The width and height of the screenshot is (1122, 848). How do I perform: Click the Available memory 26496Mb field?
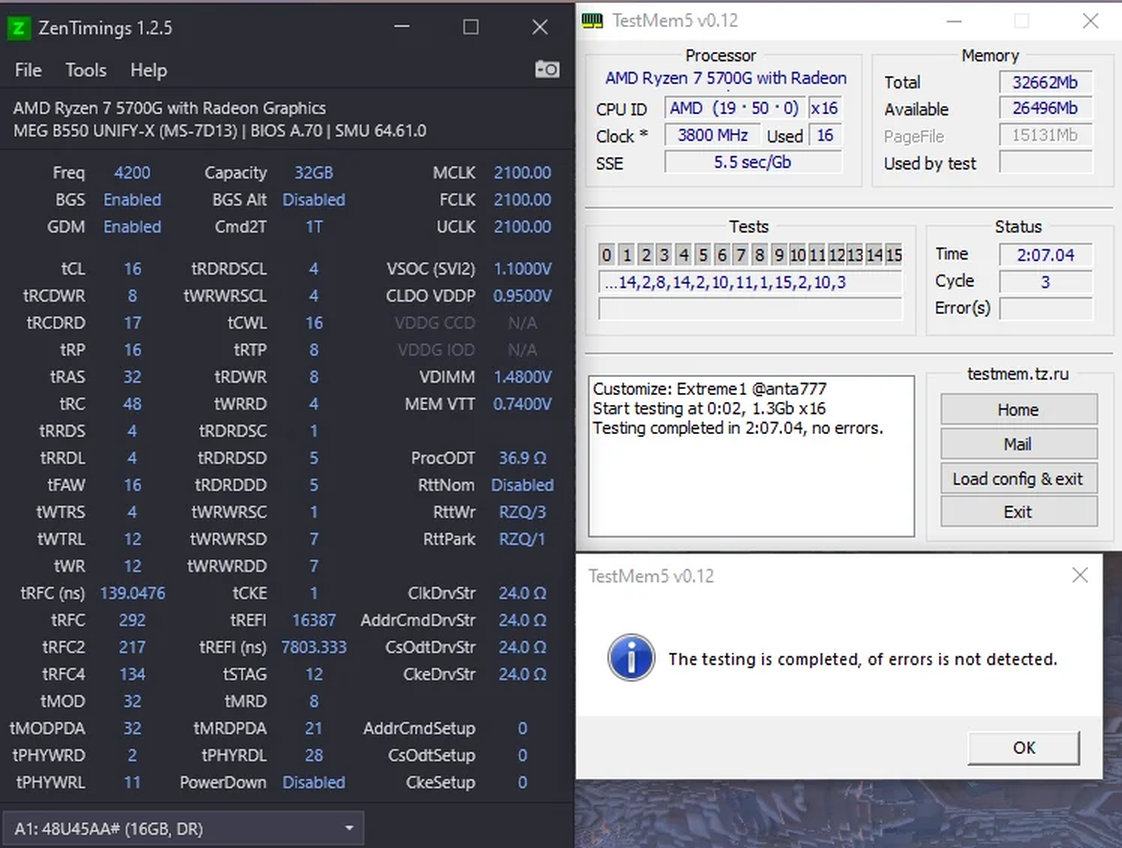[x=1045, y=108]
